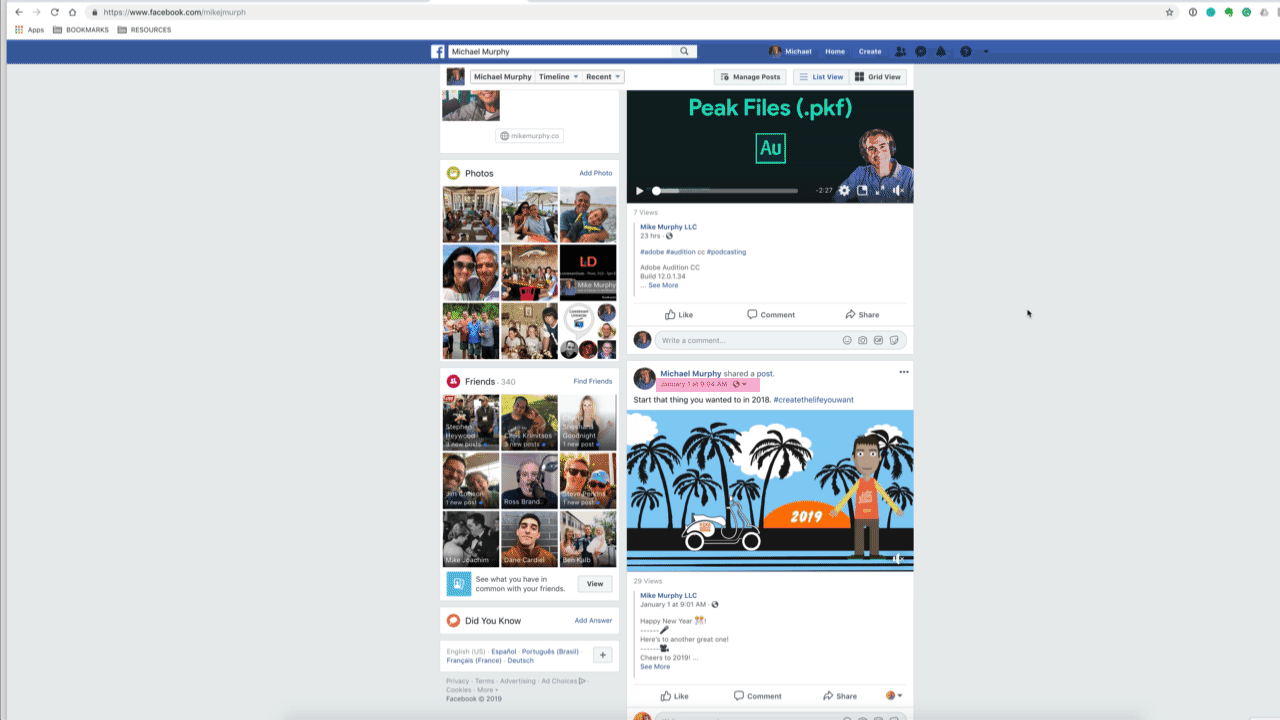Open the Apps shortcut in bookmarks bar
The height and width of the screenshot is (720, 1280).
pyautogui.click(x=30, y=30)
